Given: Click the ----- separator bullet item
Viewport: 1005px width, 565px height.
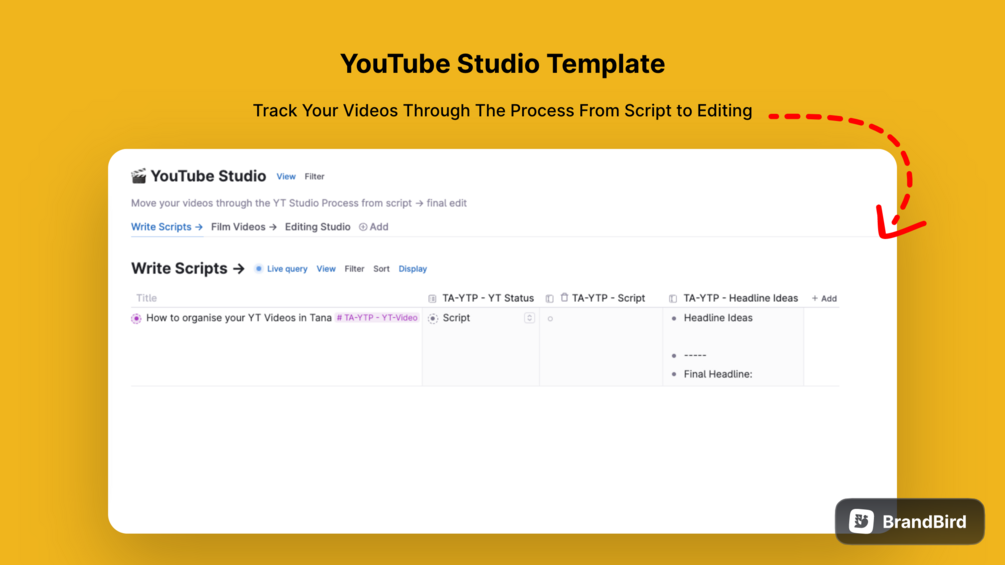Looking at the screenshot, I should [695, 355].
